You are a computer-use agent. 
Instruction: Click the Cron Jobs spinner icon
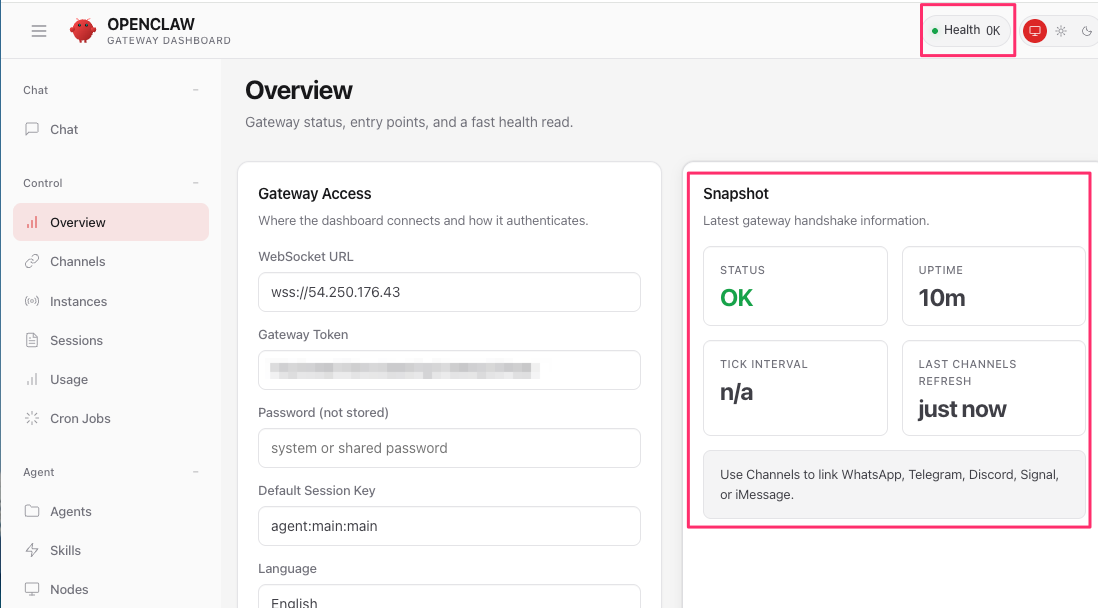pos(32,419)
